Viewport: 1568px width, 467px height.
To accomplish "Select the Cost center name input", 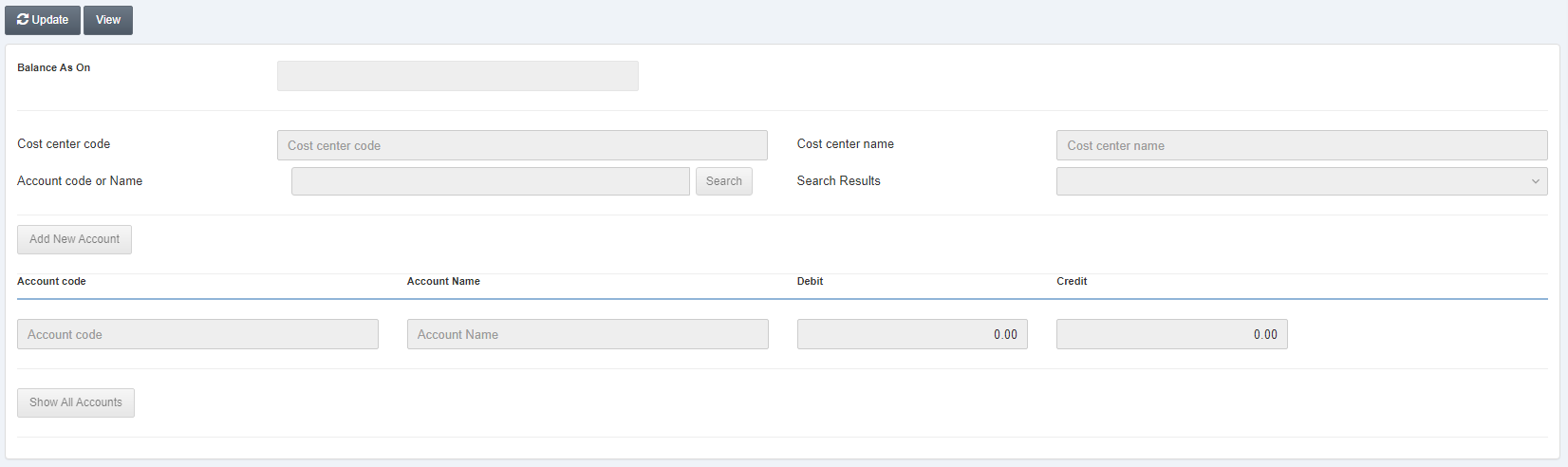I will [x=1301, y=145].
